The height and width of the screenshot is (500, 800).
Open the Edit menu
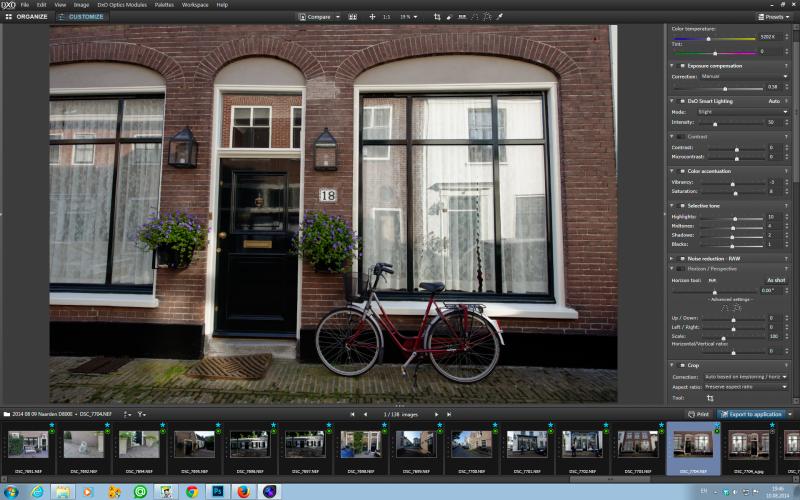tap(41, 5)
